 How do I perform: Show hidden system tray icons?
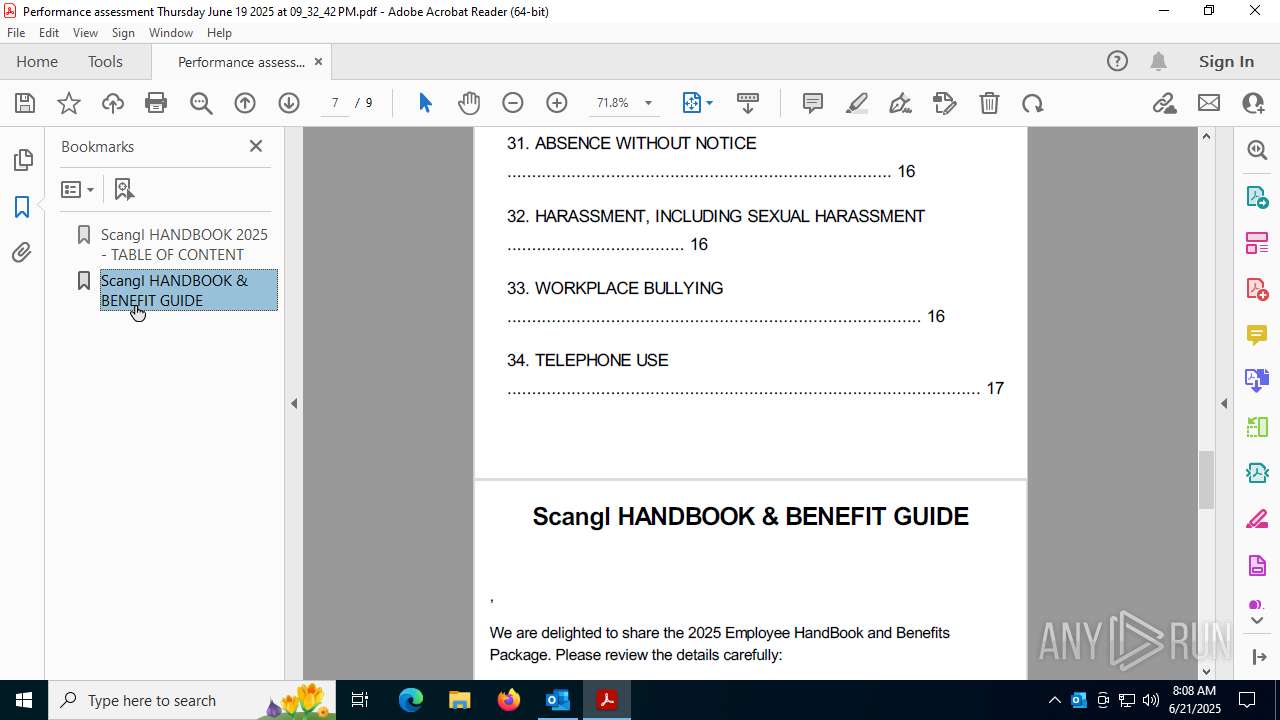[1054, 700]
